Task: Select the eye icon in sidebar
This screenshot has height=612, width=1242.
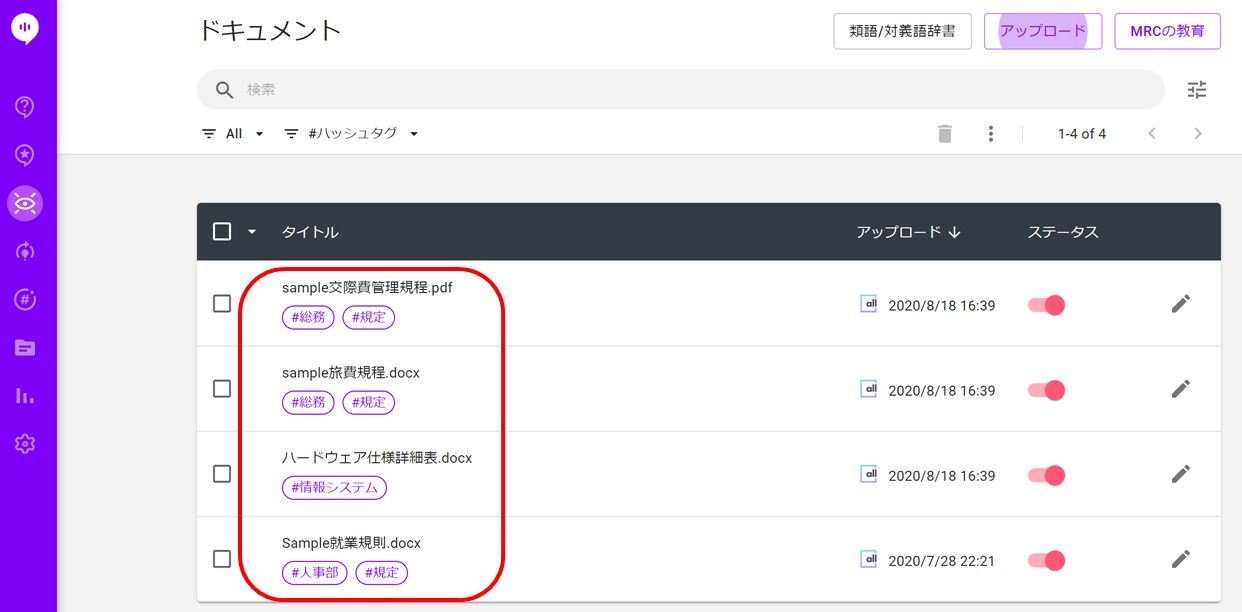Action: click(25, 204)
